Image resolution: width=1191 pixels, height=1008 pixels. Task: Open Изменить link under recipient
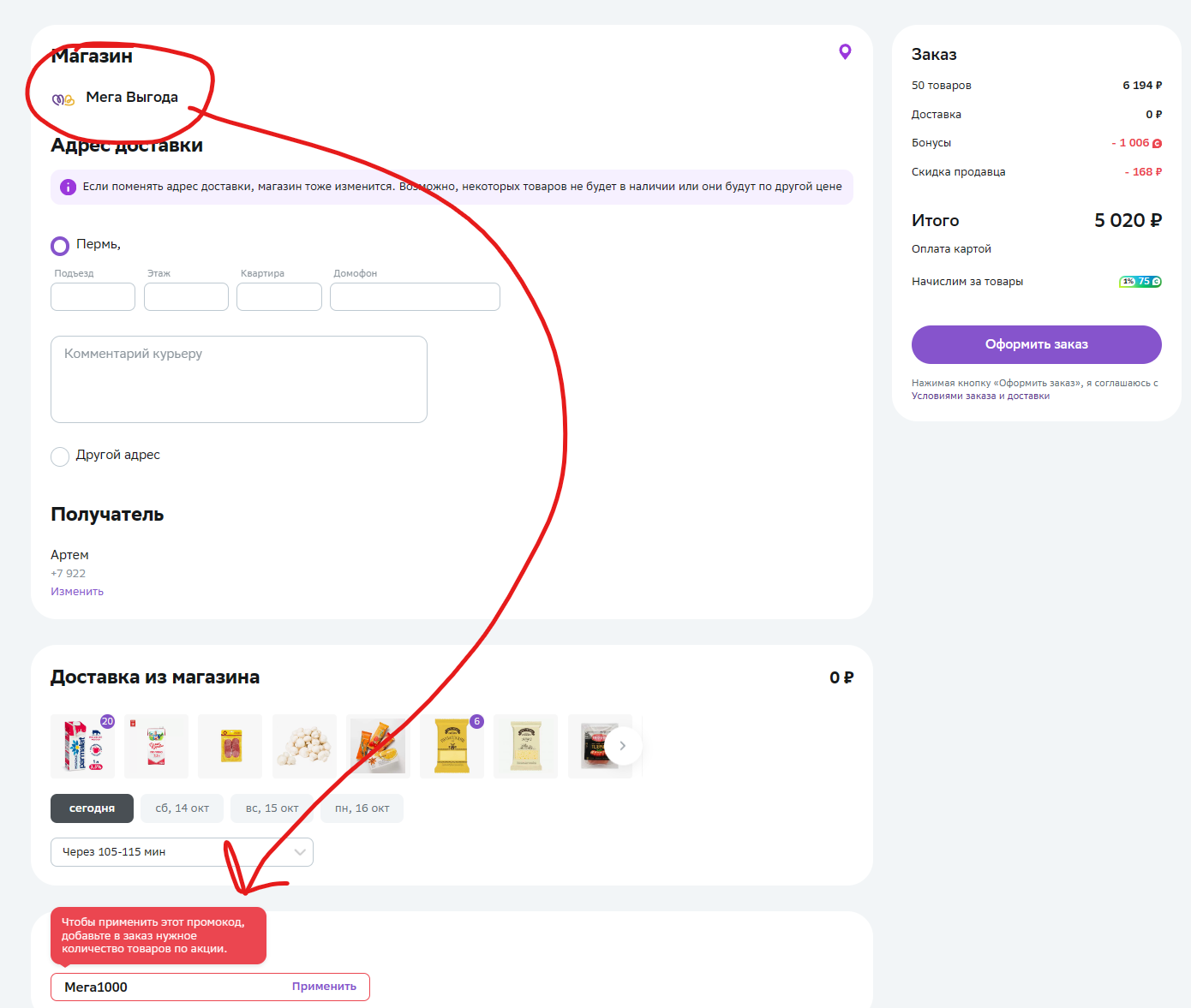(x=77, y=592)
